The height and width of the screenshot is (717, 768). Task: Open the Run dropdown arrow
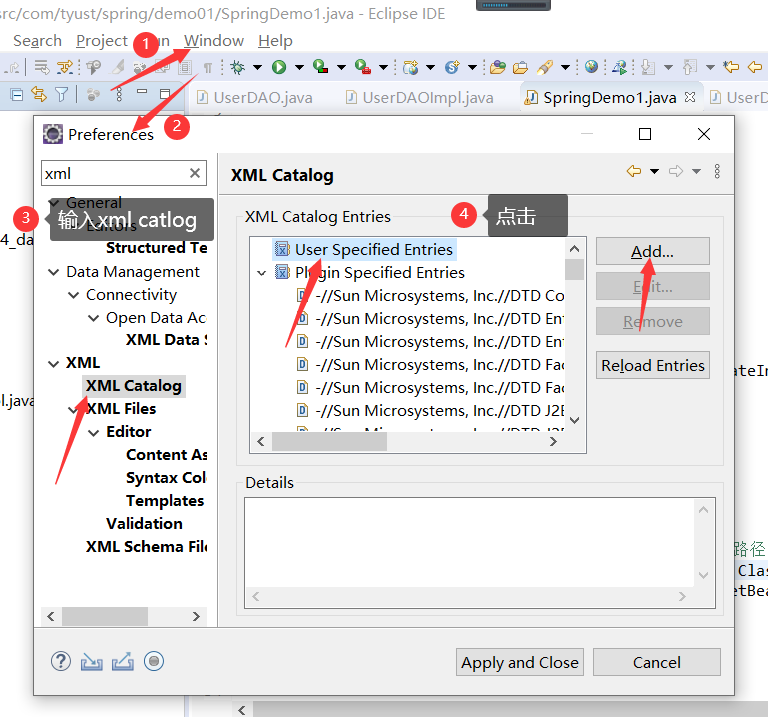click(299, 68)
